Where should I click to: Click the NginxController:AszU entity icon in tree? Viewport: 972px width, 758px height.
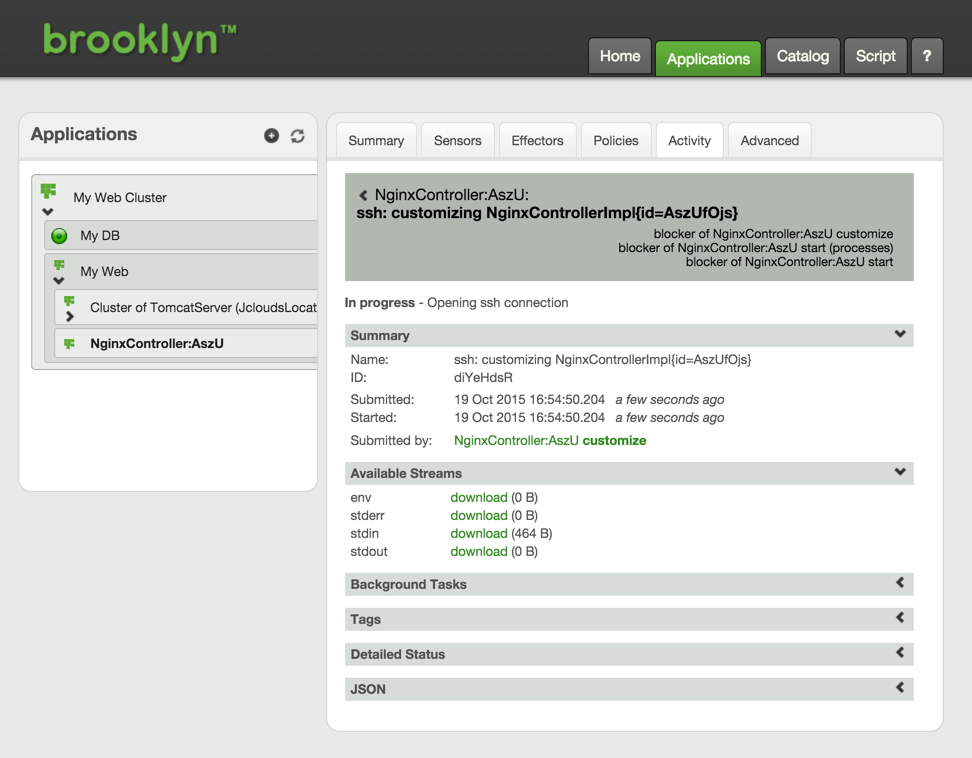69,344
